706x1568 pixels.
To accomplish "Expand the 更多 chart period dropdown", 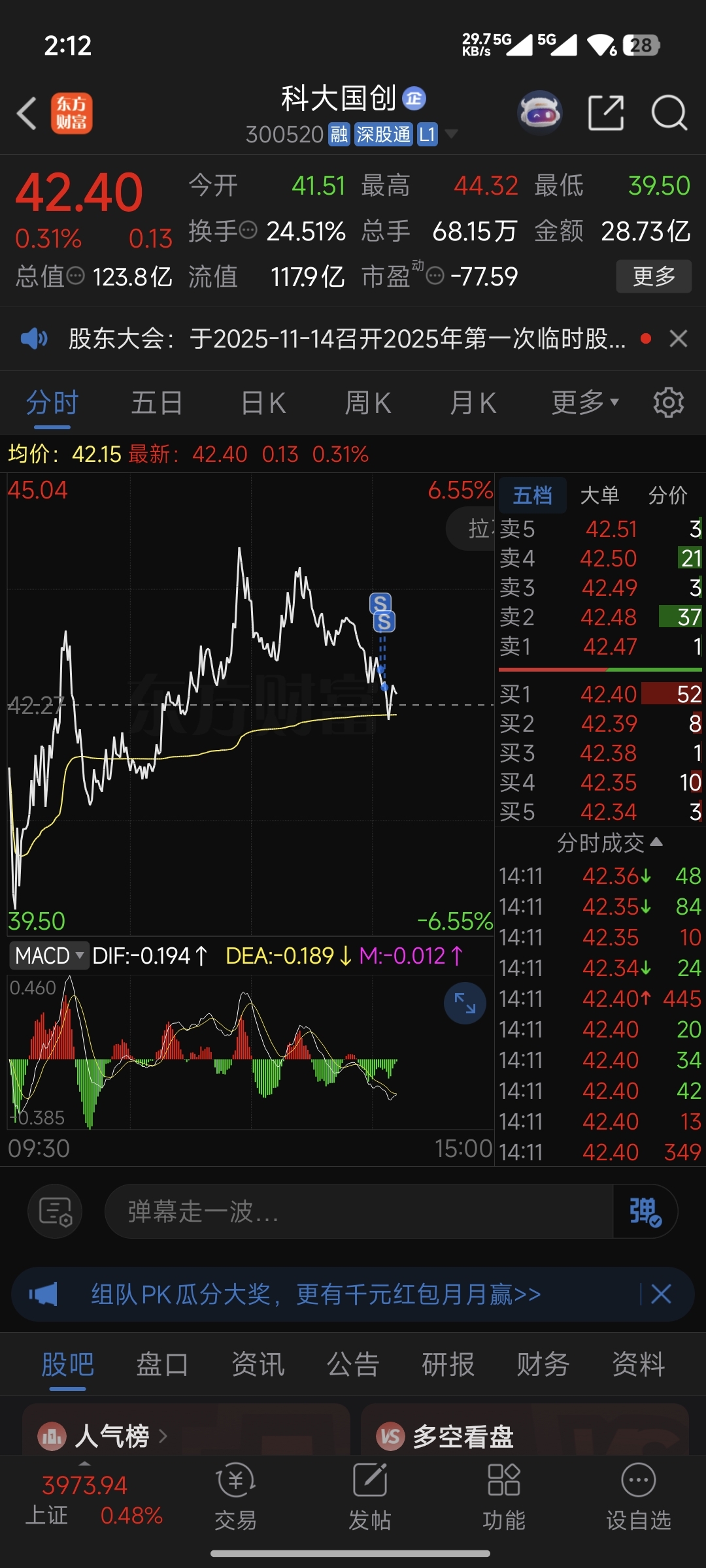I will (585, 402).
